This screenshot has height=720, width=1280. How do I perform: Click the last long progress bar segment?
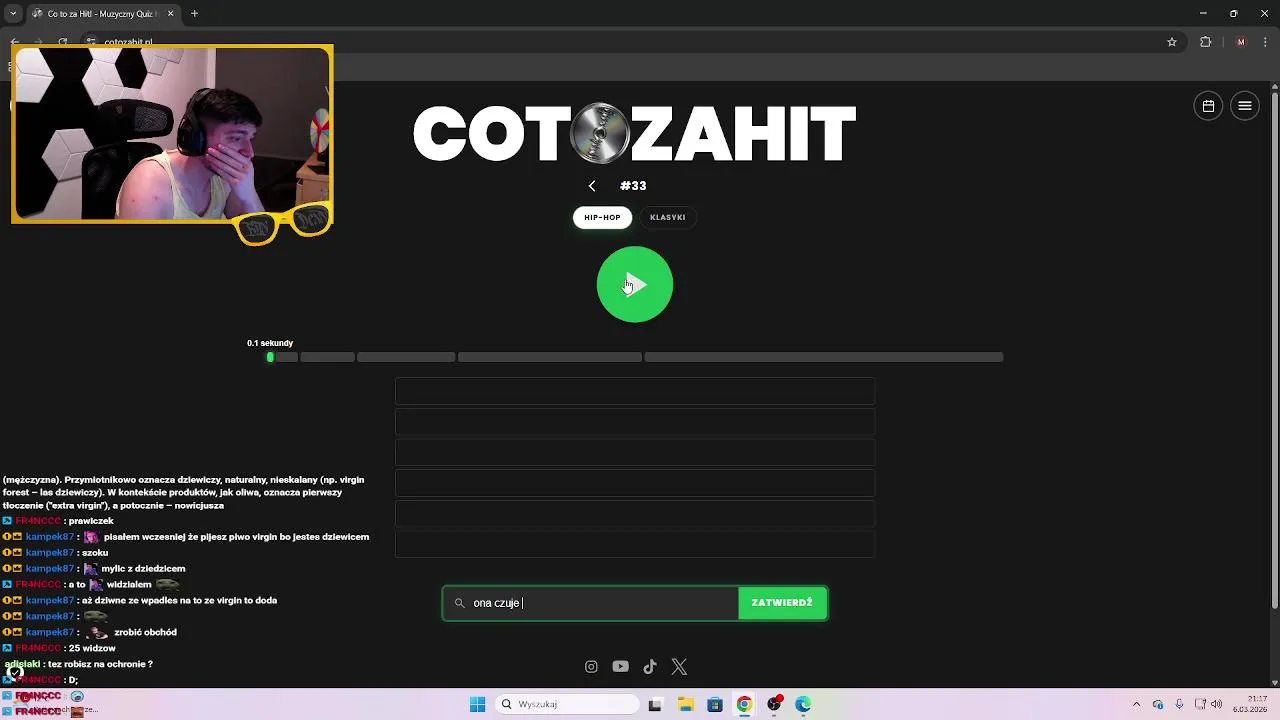click(823, 357)
